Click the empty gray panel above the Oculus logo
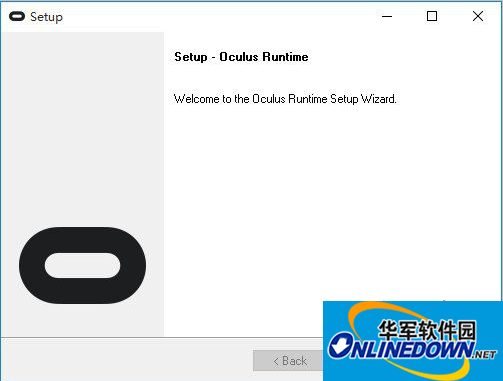This screenshot has width=503, height=381. click(x=82, y=127)
